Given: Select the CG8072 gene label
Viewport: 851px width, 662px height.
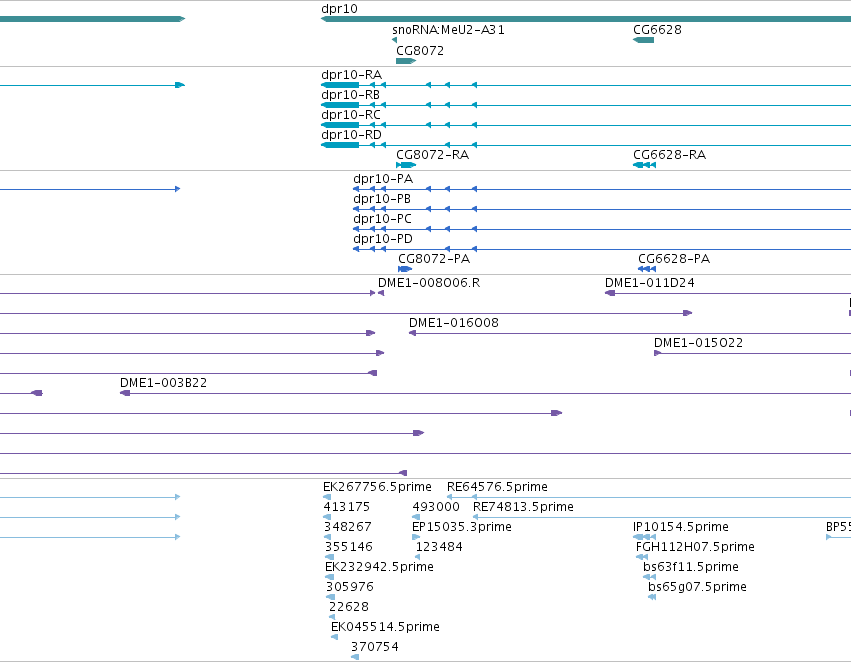Looking at the screenshot, I should coord(420,50).
